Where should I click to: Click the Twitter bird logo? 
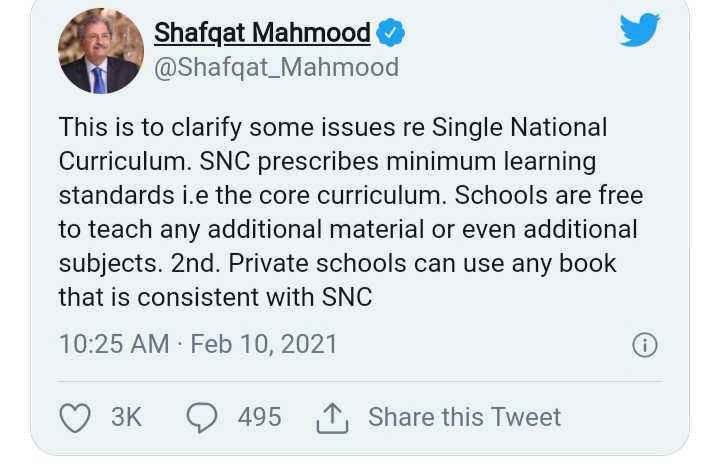coord(640,30)
